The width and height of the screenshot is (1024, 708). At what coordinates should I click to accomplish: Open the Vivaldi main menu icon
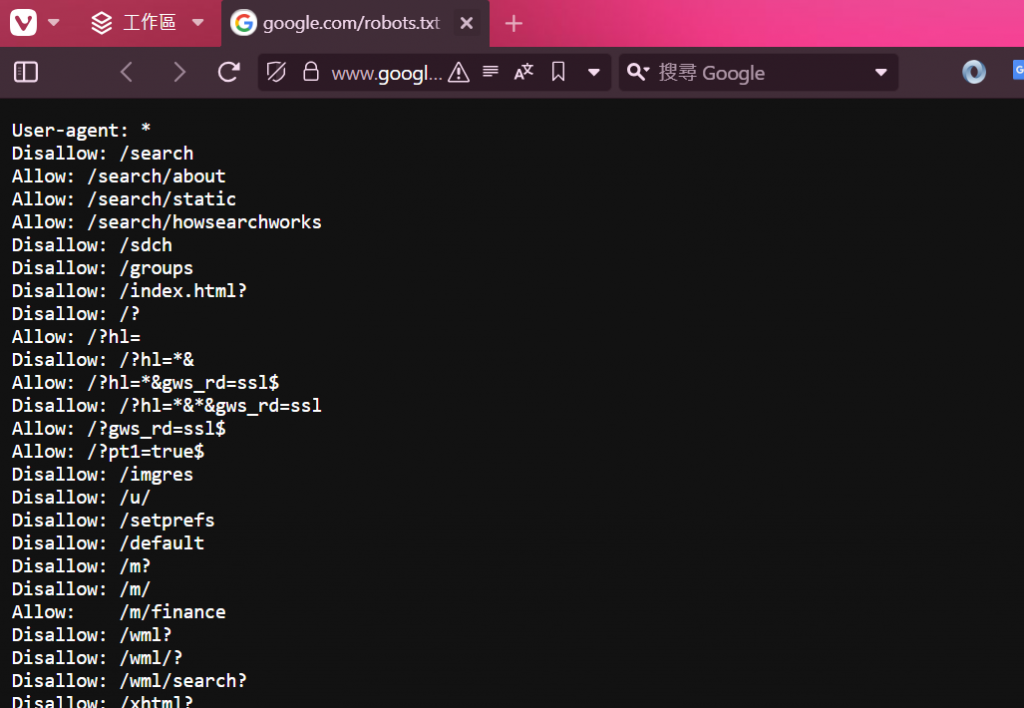pos(24,23)
